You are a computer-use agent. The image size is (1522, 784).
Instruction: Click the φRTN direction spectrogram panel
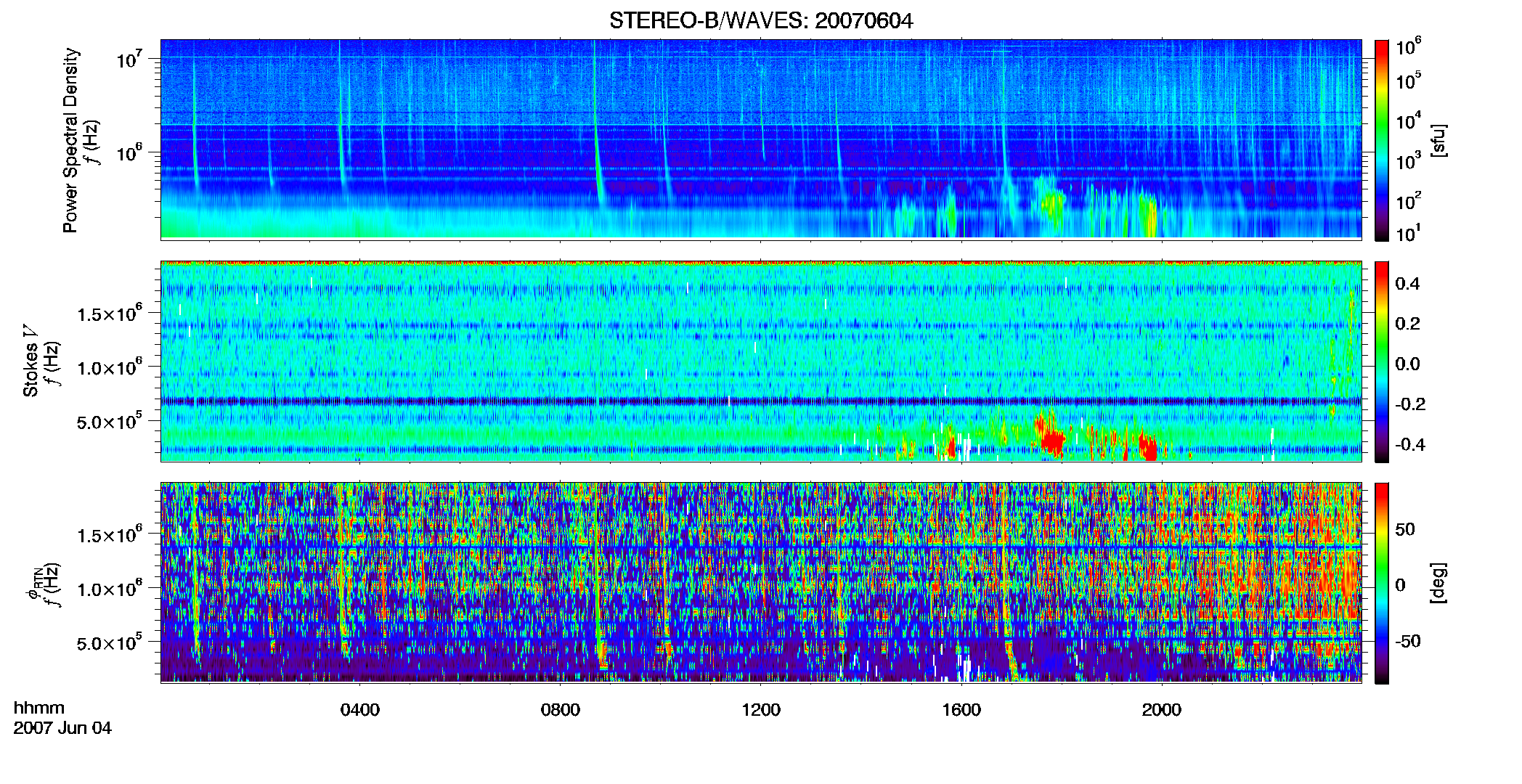click(761, 582)
